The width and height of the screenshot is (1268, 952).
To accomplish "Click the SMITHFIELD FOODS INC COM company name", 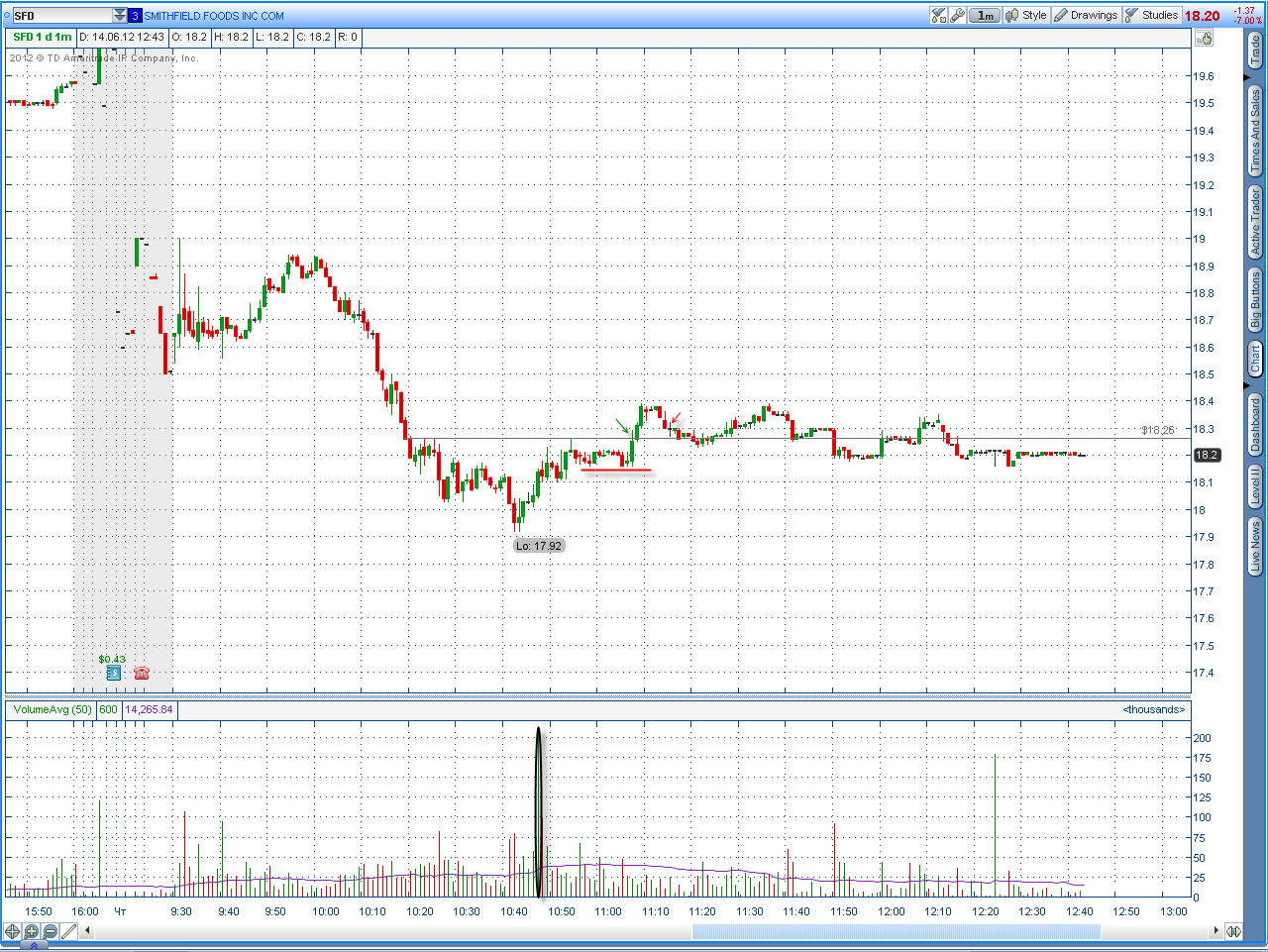I will 214,16.
